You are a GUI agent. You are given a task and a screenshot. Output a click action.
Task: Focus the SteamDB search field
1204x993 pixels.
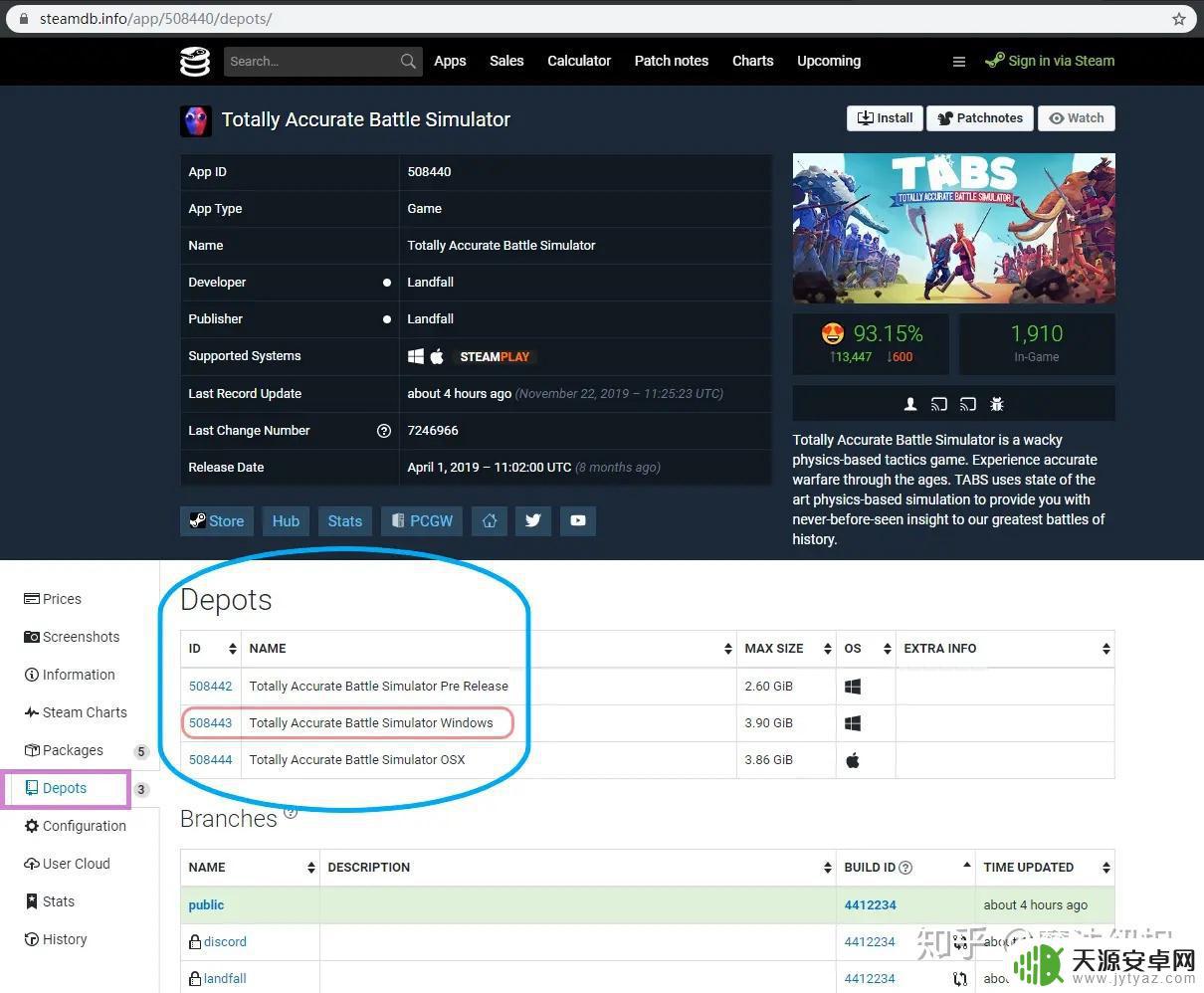(x=310, y=61)
